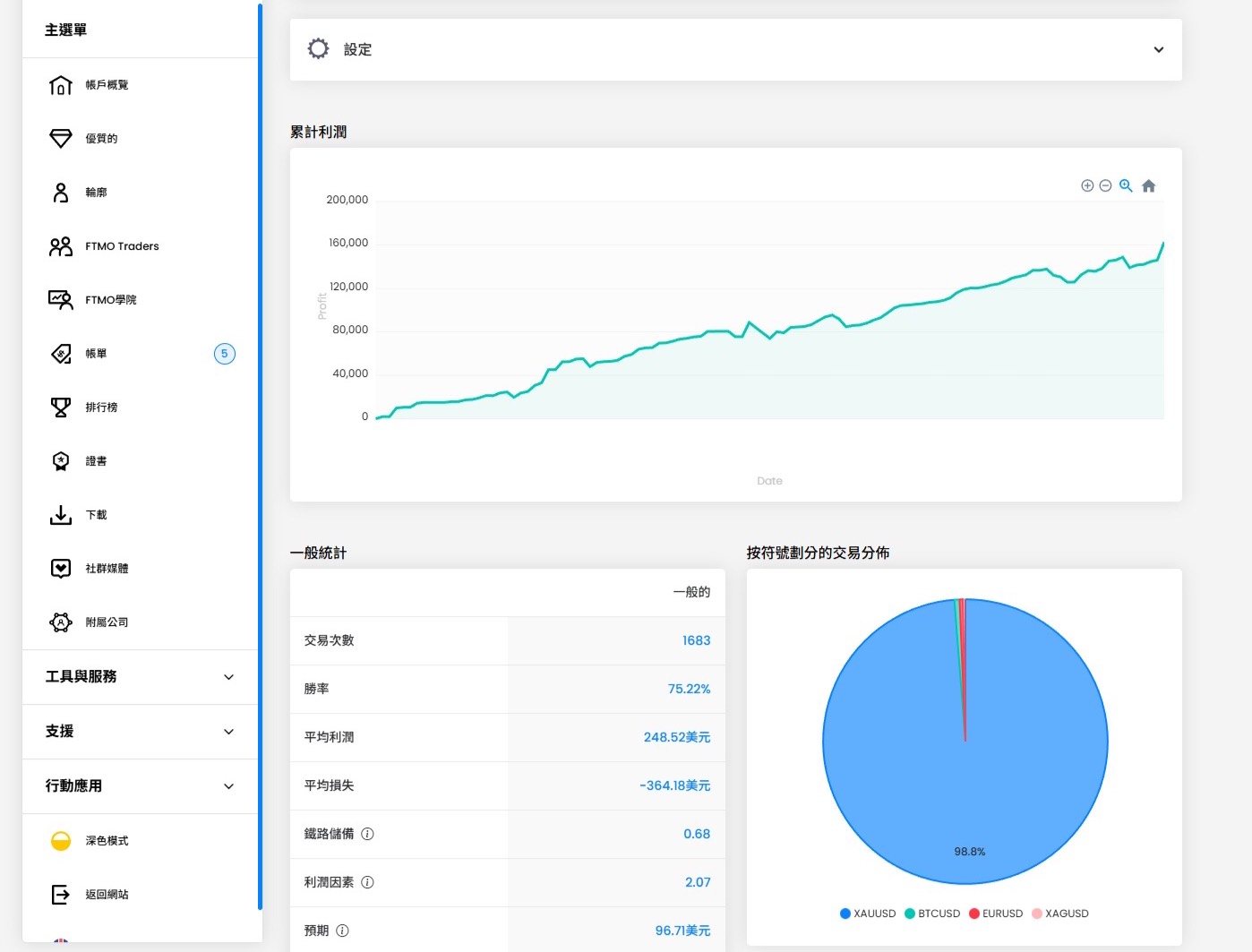The image size is (1252, 952).
Task: Click the 返回網站 link
Action: 107,895
